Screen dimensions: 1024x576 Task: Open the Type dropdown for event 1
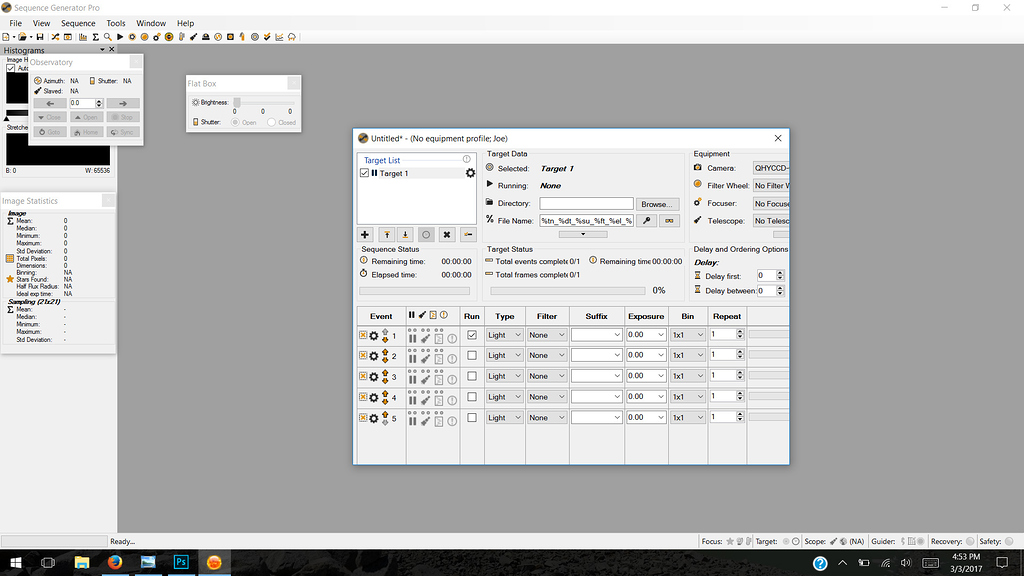point(504,335)
